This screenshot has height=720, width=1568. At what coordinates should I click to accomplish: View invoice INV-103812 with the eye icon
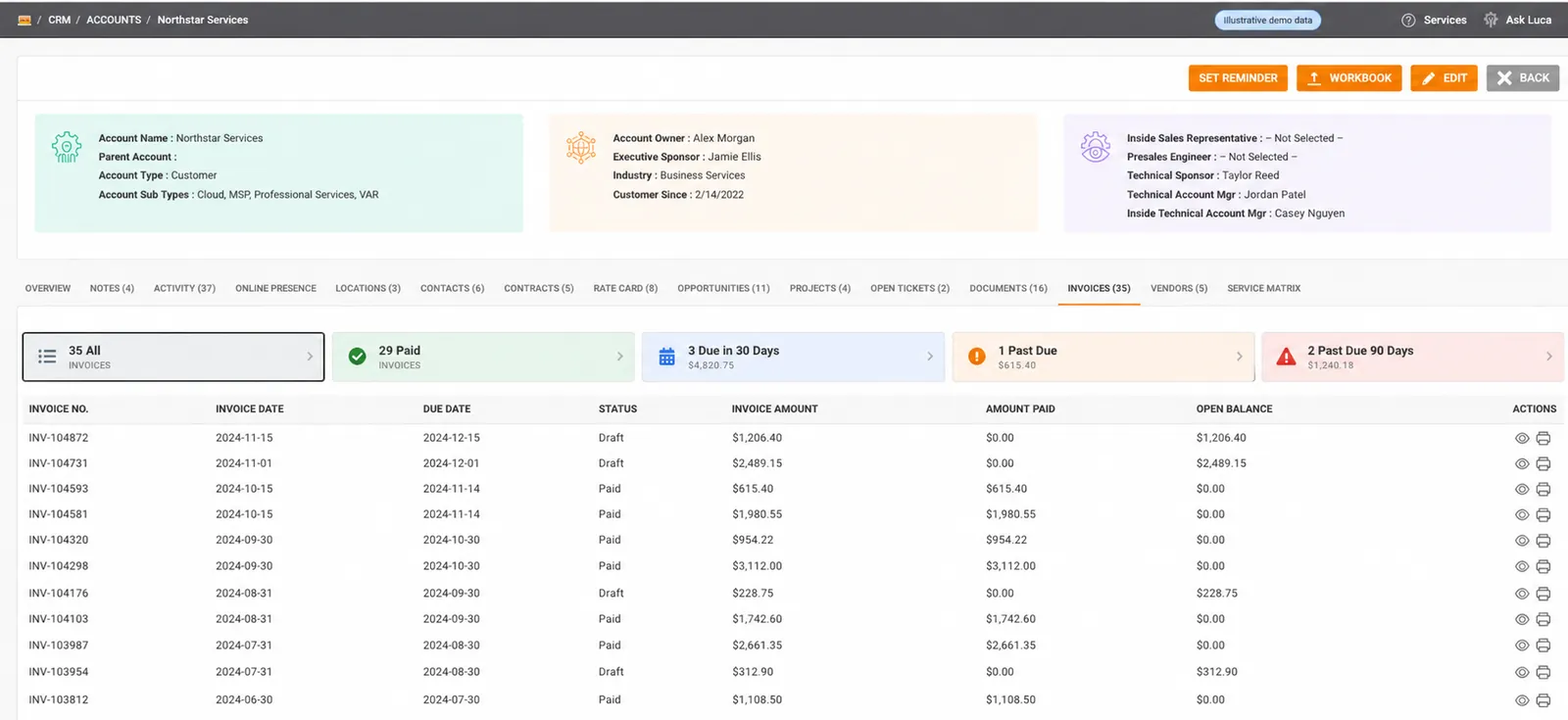[1522, 701]
